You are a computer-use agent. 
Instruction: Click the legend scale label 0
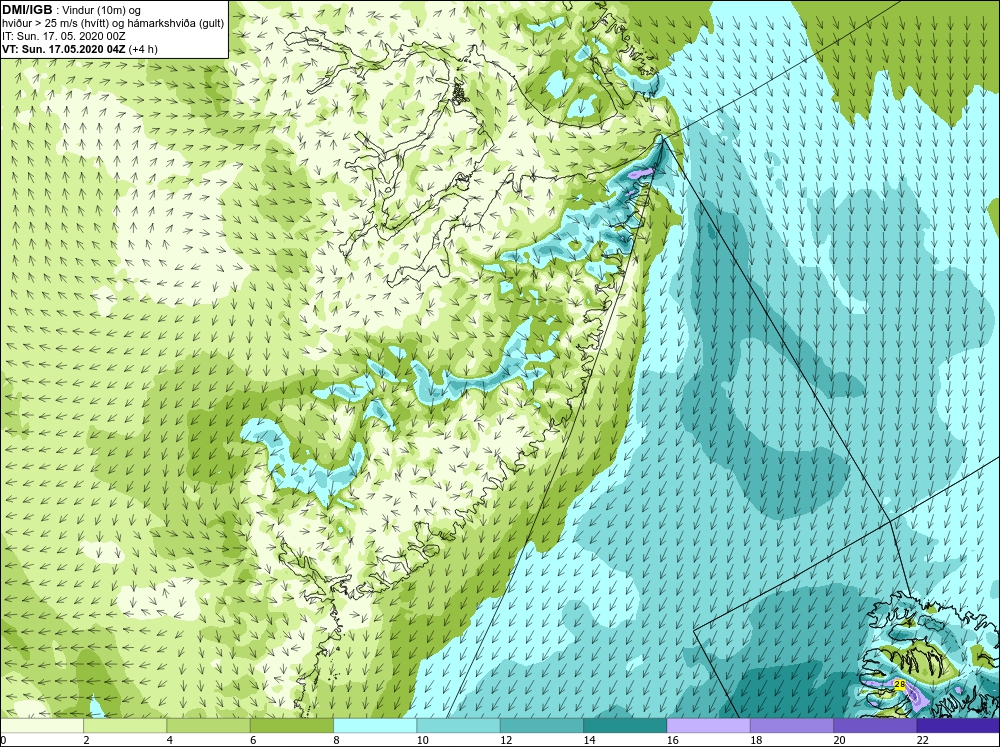(3, 740)
